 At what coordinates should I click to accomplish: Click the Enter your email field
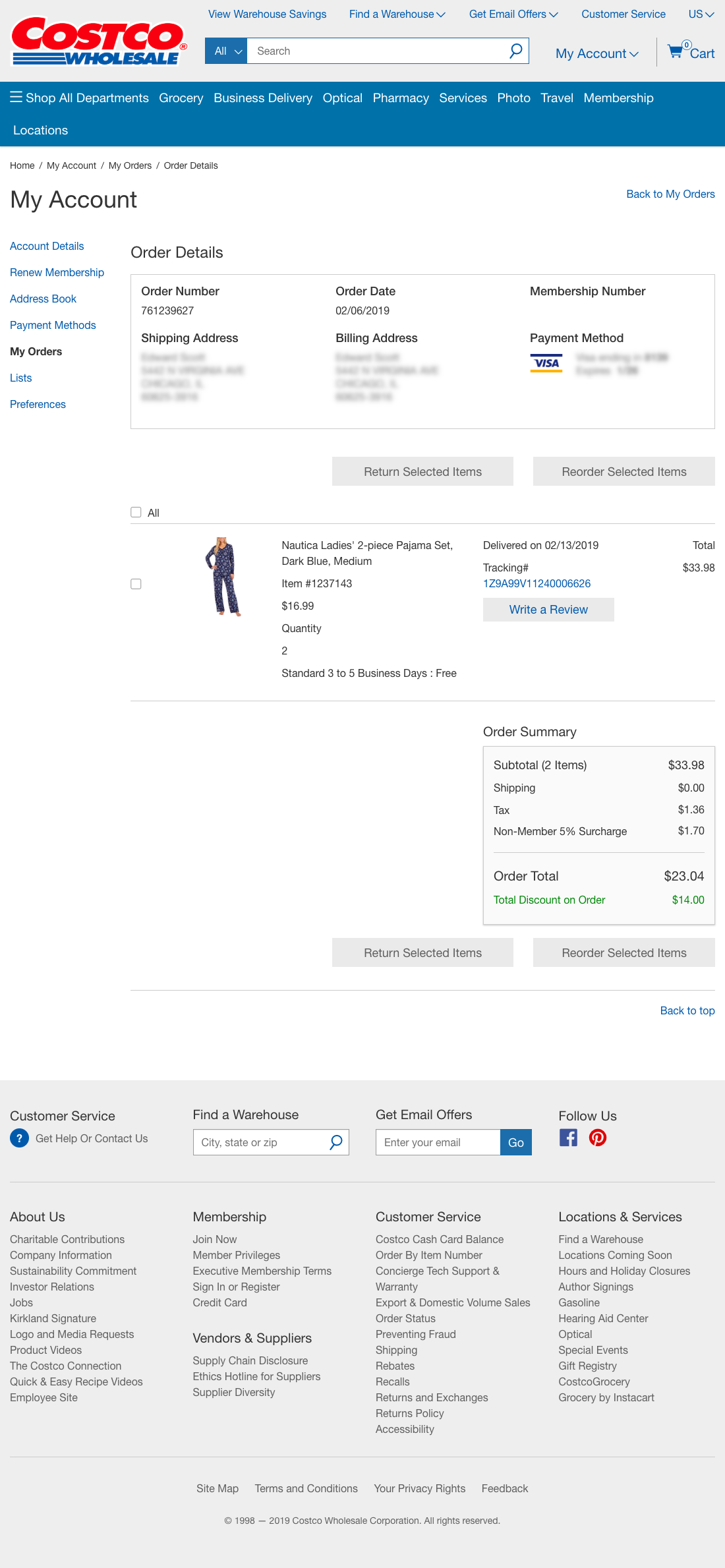pos(438,1142)
